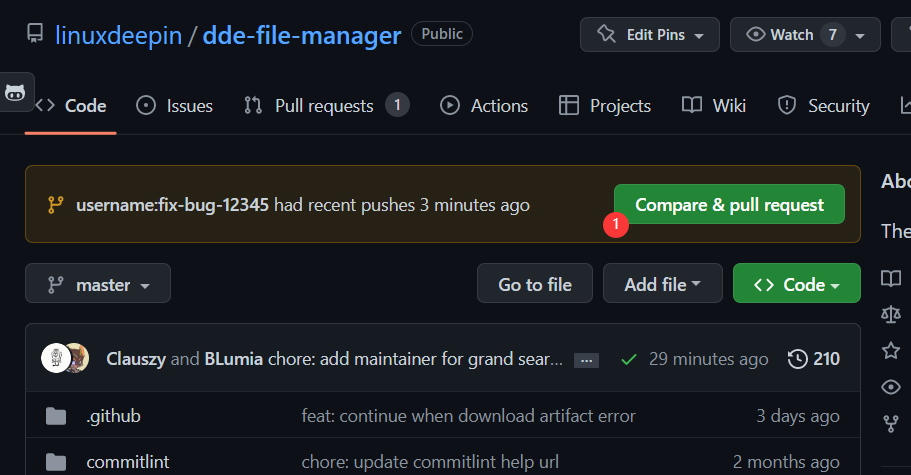Click the '29 minutes ago' commit timestamp

[x=708, y=359]
